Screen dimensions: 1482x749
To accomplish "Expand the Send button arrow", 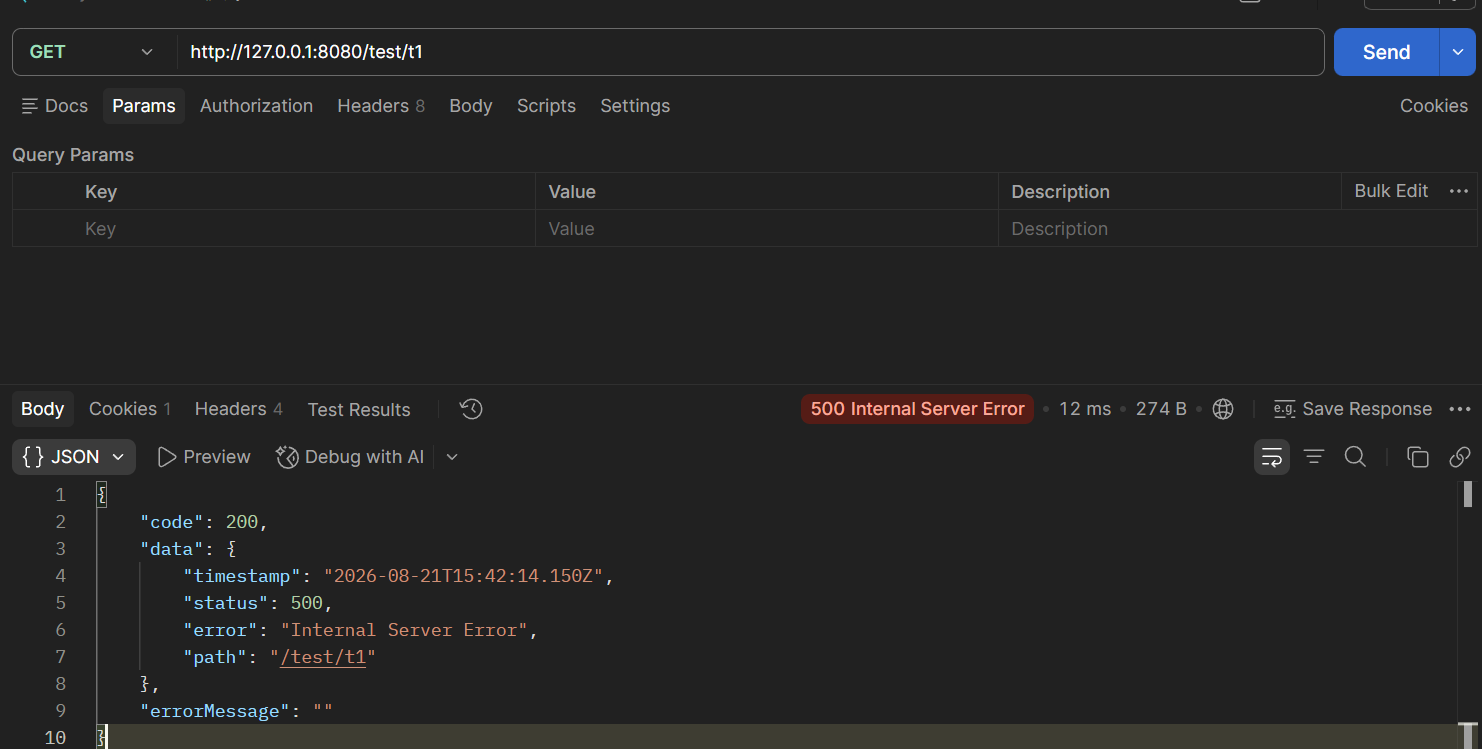I will (x=1457, y=52).
